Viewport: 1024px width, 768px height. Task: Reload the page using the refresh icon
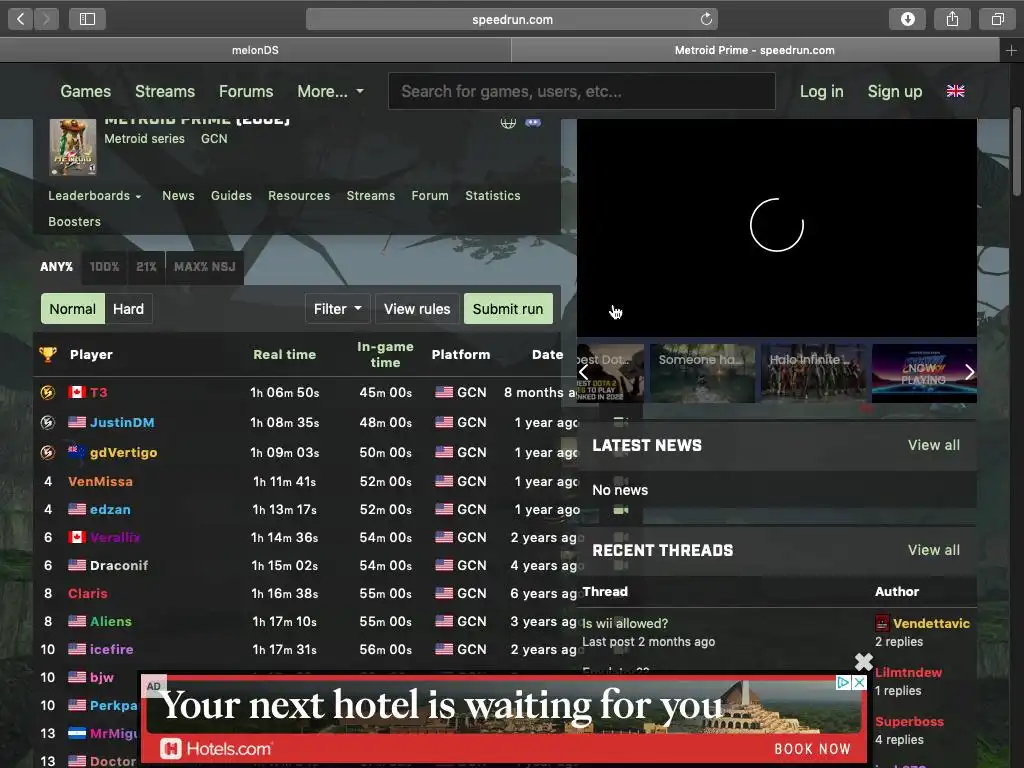(706, 19)
